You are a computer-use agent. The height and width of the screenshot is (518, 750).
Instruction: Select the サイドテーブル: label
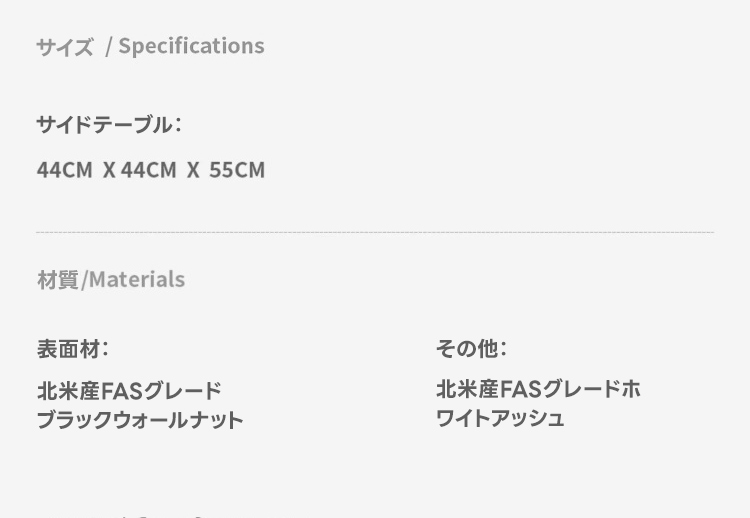tap(109, 125)
